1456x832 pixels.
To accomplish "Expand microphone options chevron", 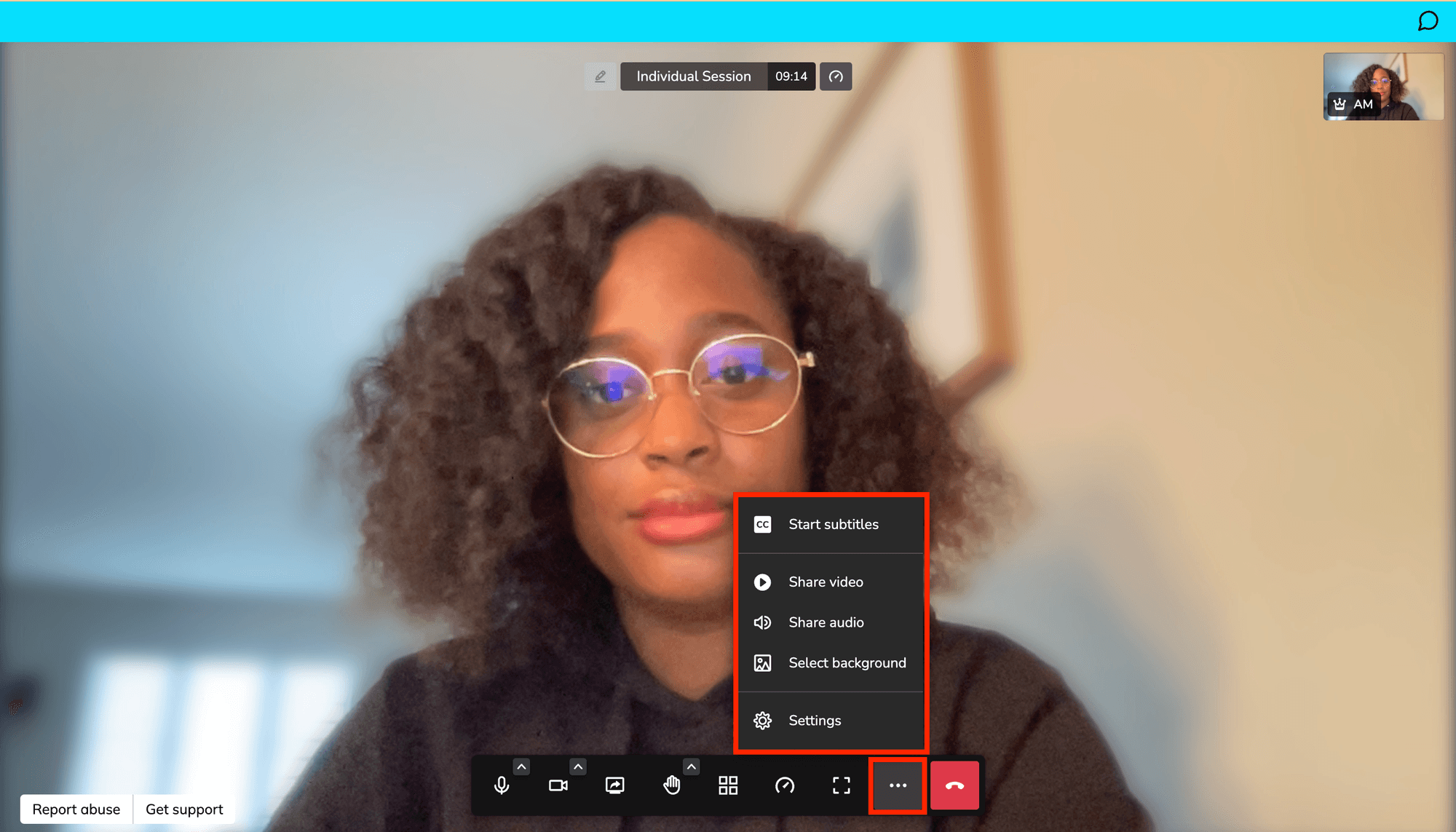I will [x=521, y=766].
